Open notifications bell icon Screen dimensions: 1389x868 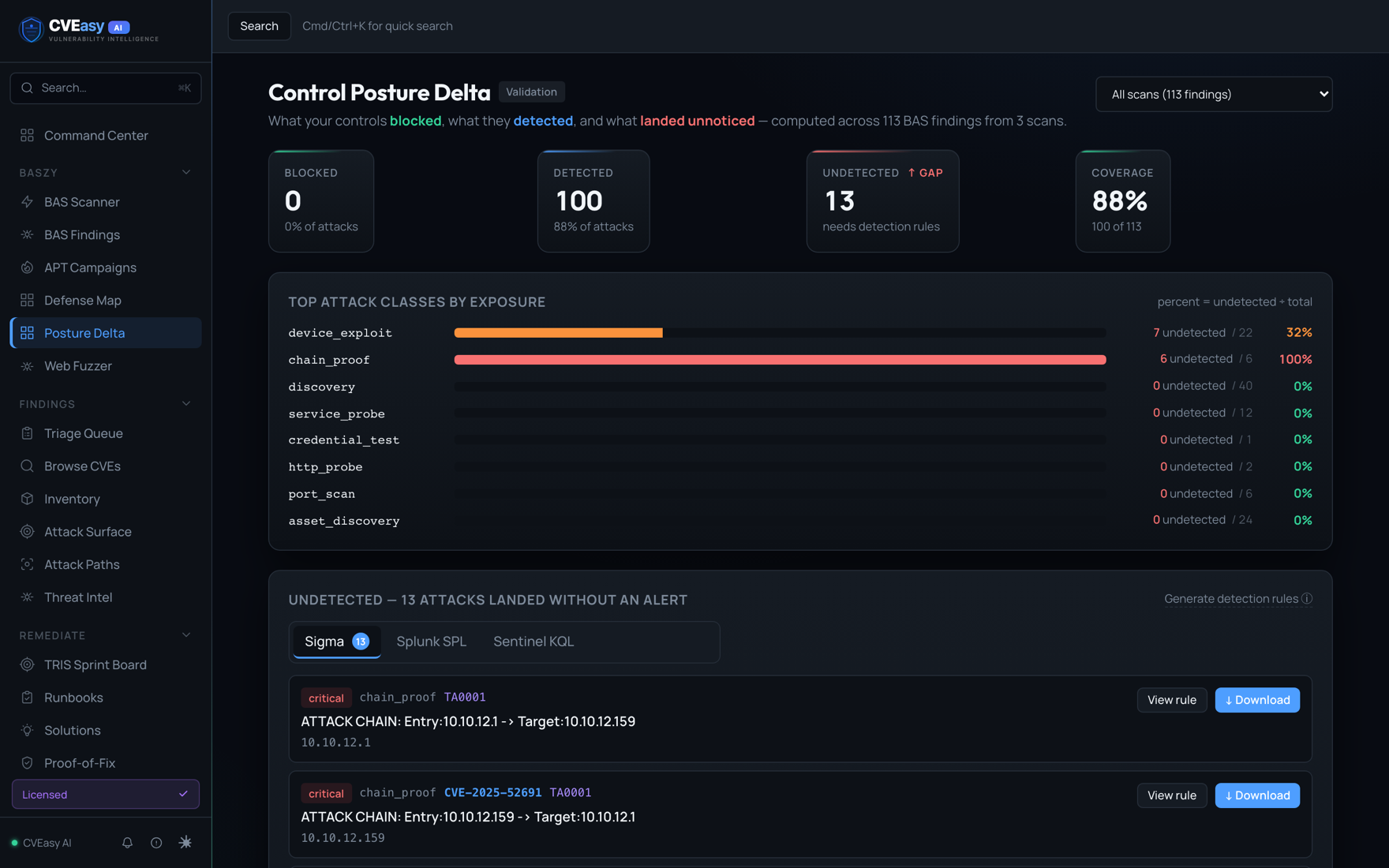pos(127,843)
